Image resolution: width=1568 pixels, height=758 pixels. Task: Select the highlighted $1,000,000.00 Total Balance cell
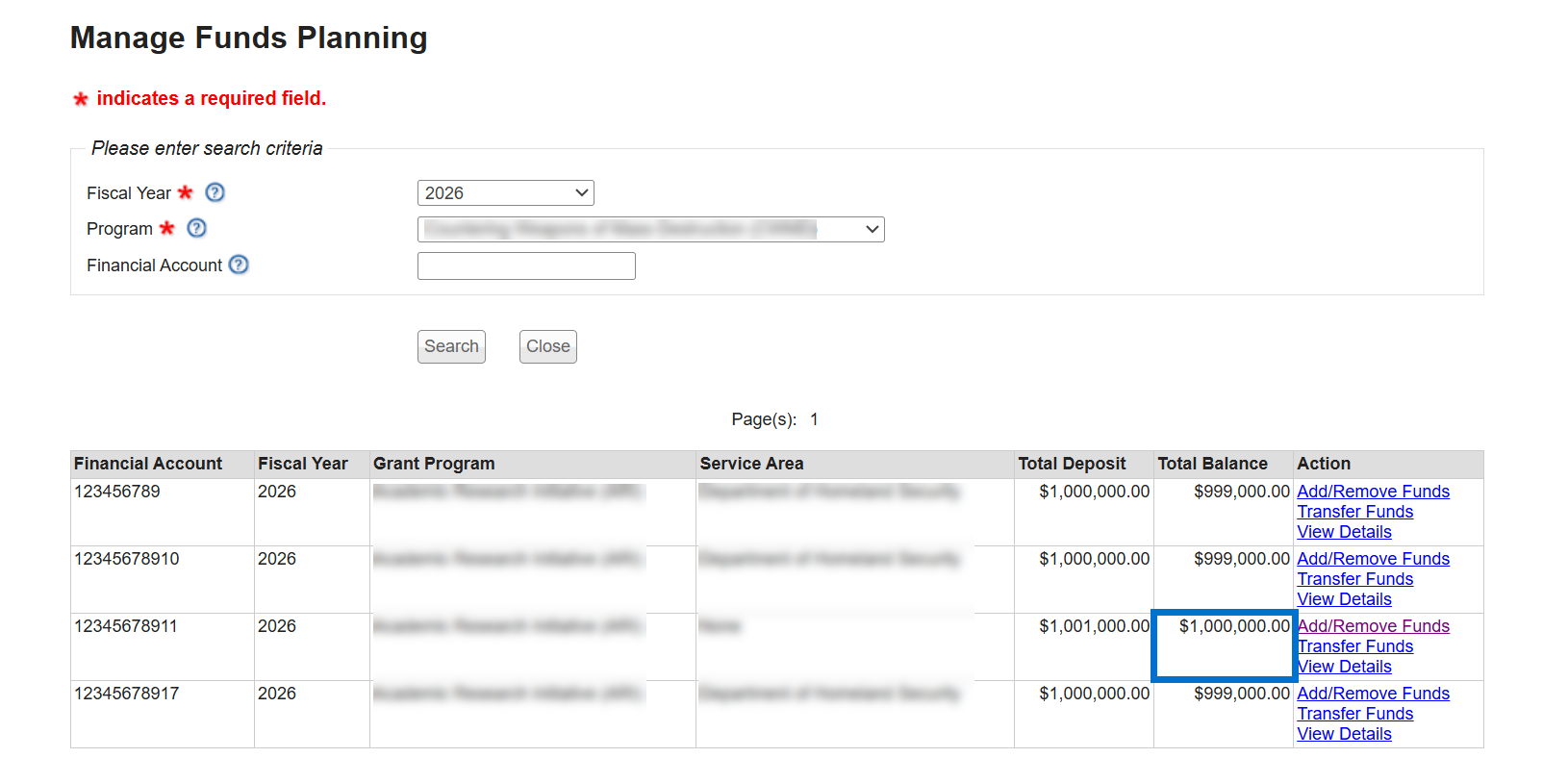point(1224,644)
